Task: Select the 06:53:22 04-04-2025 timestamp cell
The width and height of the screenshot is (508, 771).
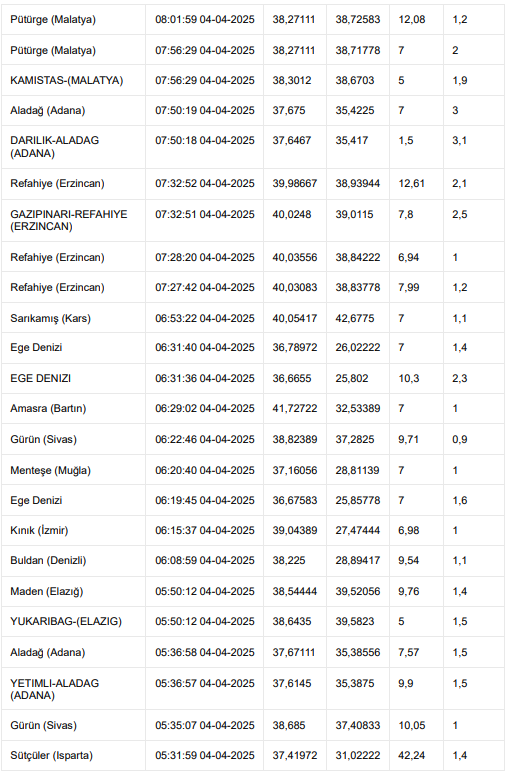Action: tap(205, 318)
